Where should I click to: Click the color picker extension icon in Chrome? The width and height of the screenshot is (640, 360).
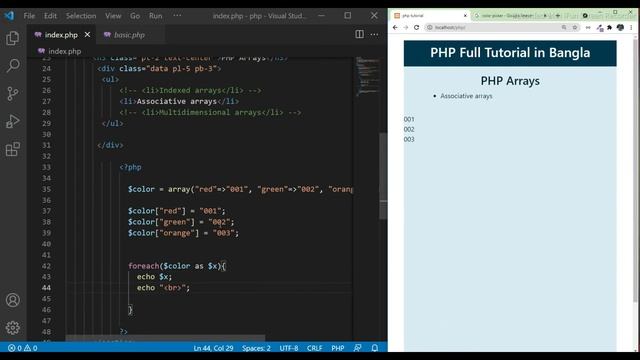pos(600,27)
